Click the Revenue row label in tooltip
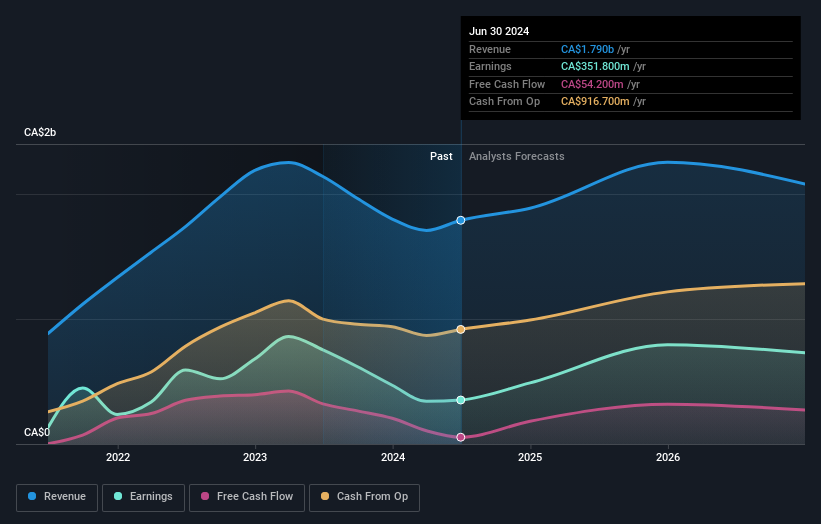 tap(490, 49)
